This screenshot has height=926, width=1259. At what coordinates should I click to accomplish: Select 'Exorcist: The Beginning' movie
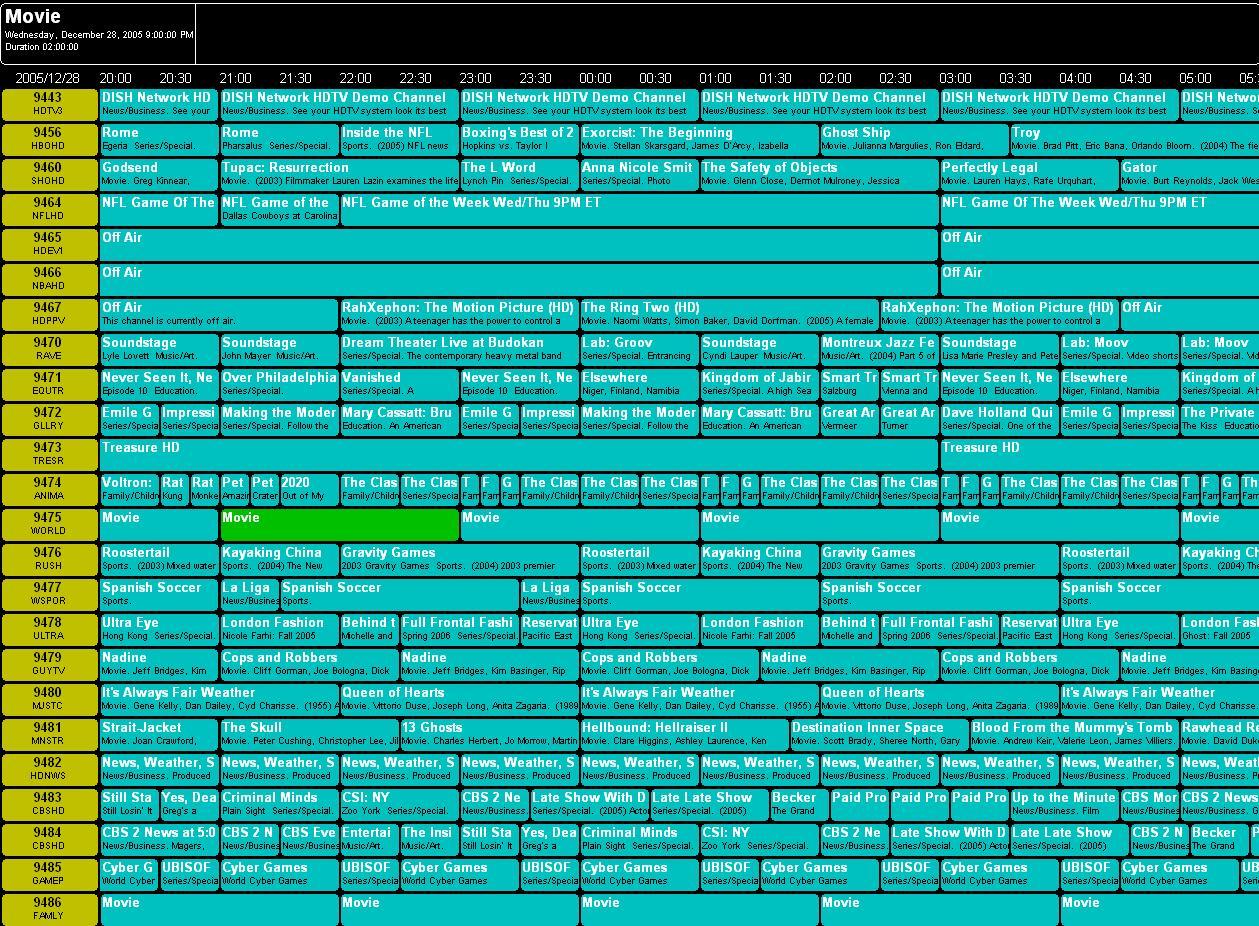tap(700, 140)
